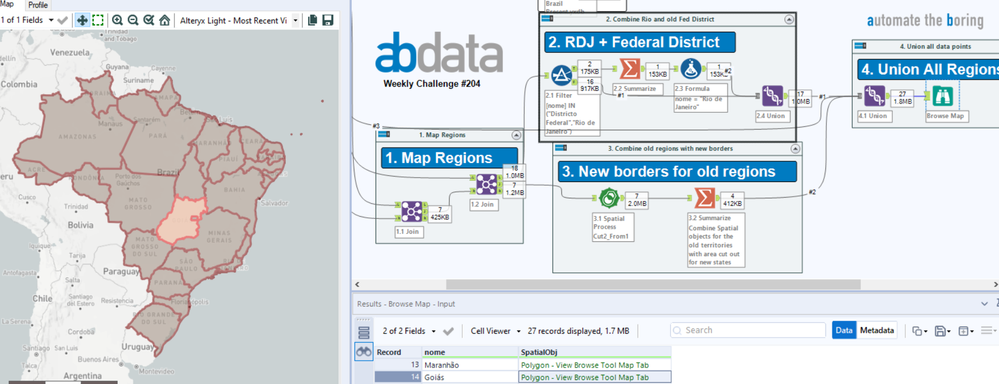The height and width of the screenshot is (384, 999).
Task: Select the 2.3 Formula flask tool
Action: pos(691,69)
